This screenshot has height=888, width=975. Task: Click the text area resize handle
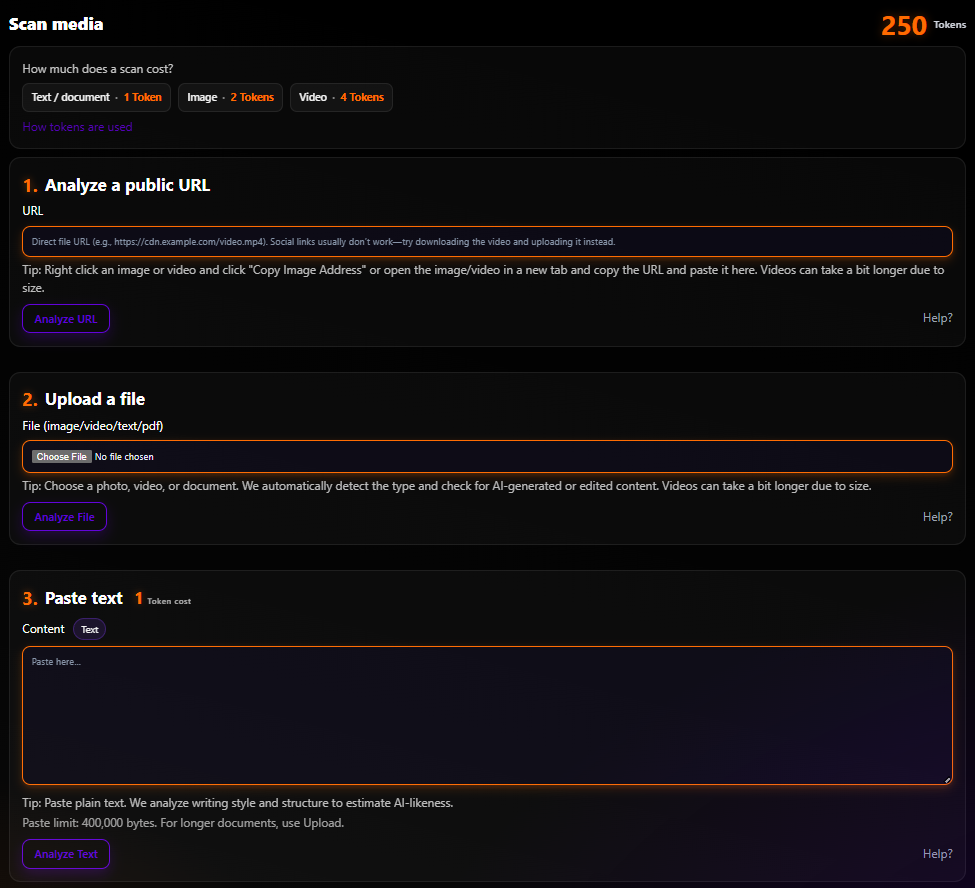pos(948,779)
